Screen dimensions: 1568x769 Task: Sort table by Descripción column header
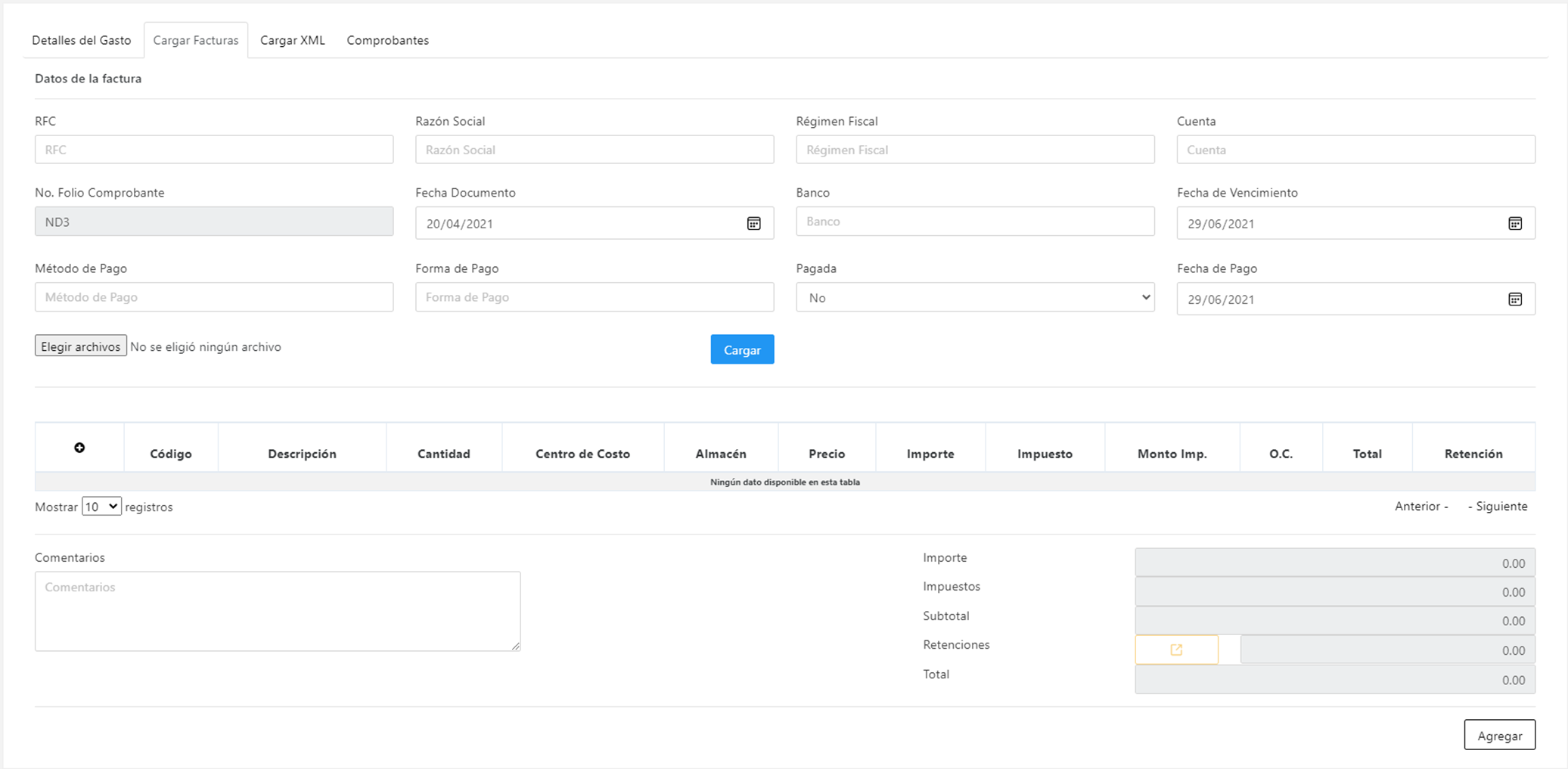[302, 454]
